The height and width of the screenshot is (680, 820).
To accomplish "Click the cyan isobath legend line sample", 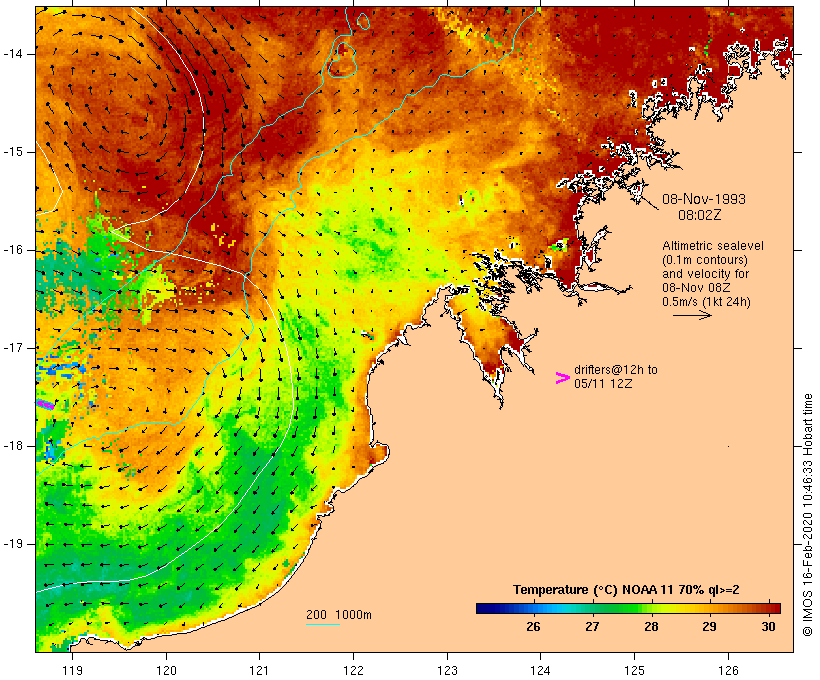I will coord(323,624).
